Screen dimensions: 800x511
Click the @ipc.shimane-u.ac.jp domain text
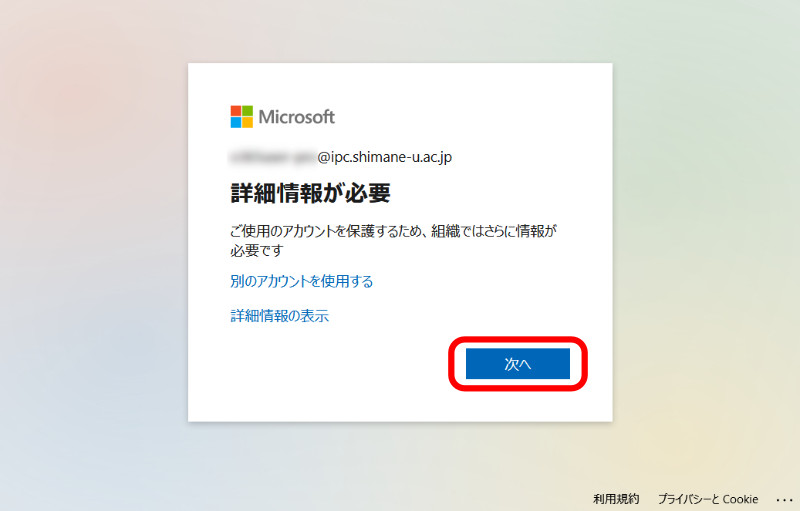point(385,157)
